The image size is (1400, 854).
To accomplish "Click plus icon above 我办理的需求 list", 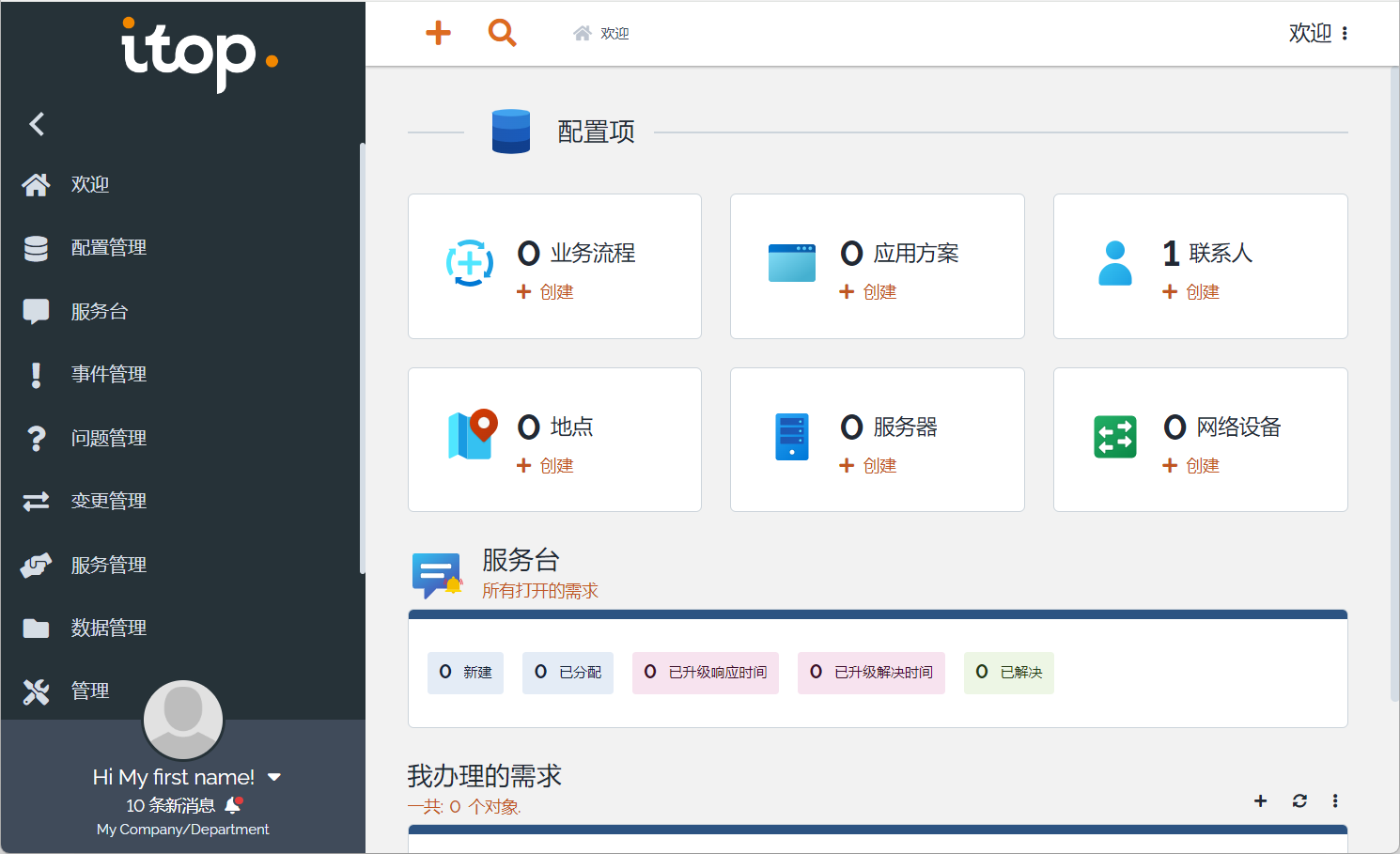I will tap(1260, 800).
